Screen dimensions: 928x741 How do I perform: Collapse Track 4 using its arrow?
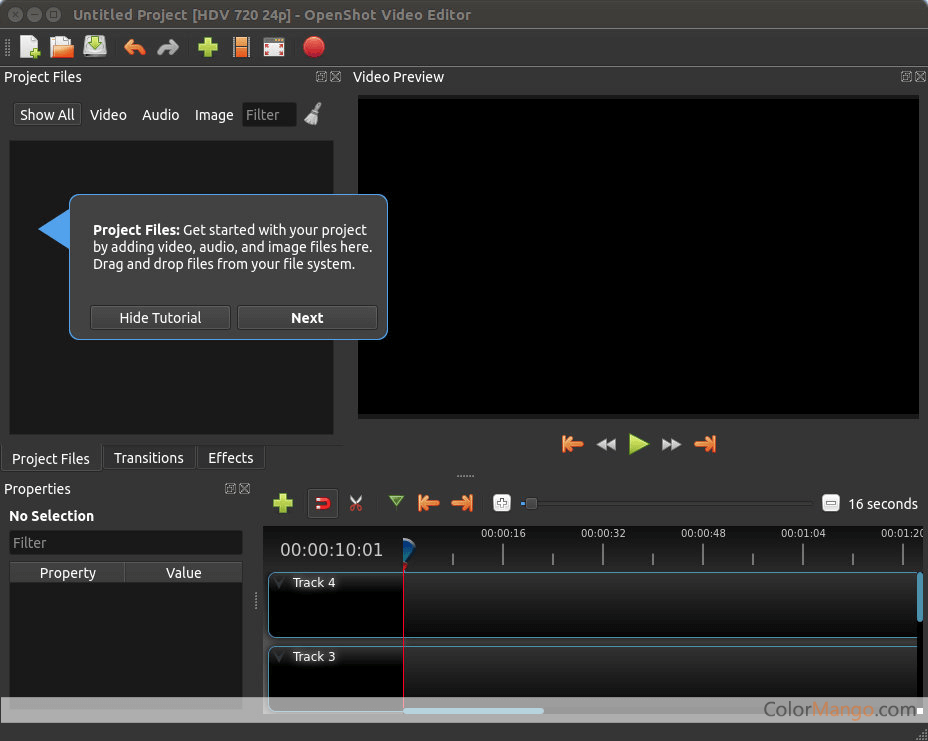click(280, 583)
